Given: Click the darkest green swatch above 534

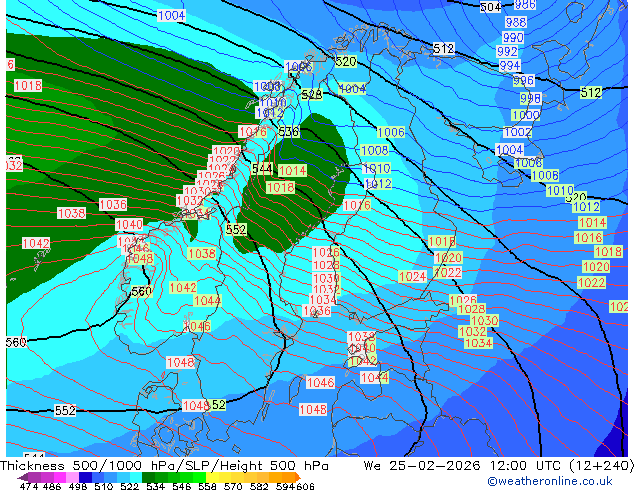Looking at the screenshot, I should (x=148, y=477).
